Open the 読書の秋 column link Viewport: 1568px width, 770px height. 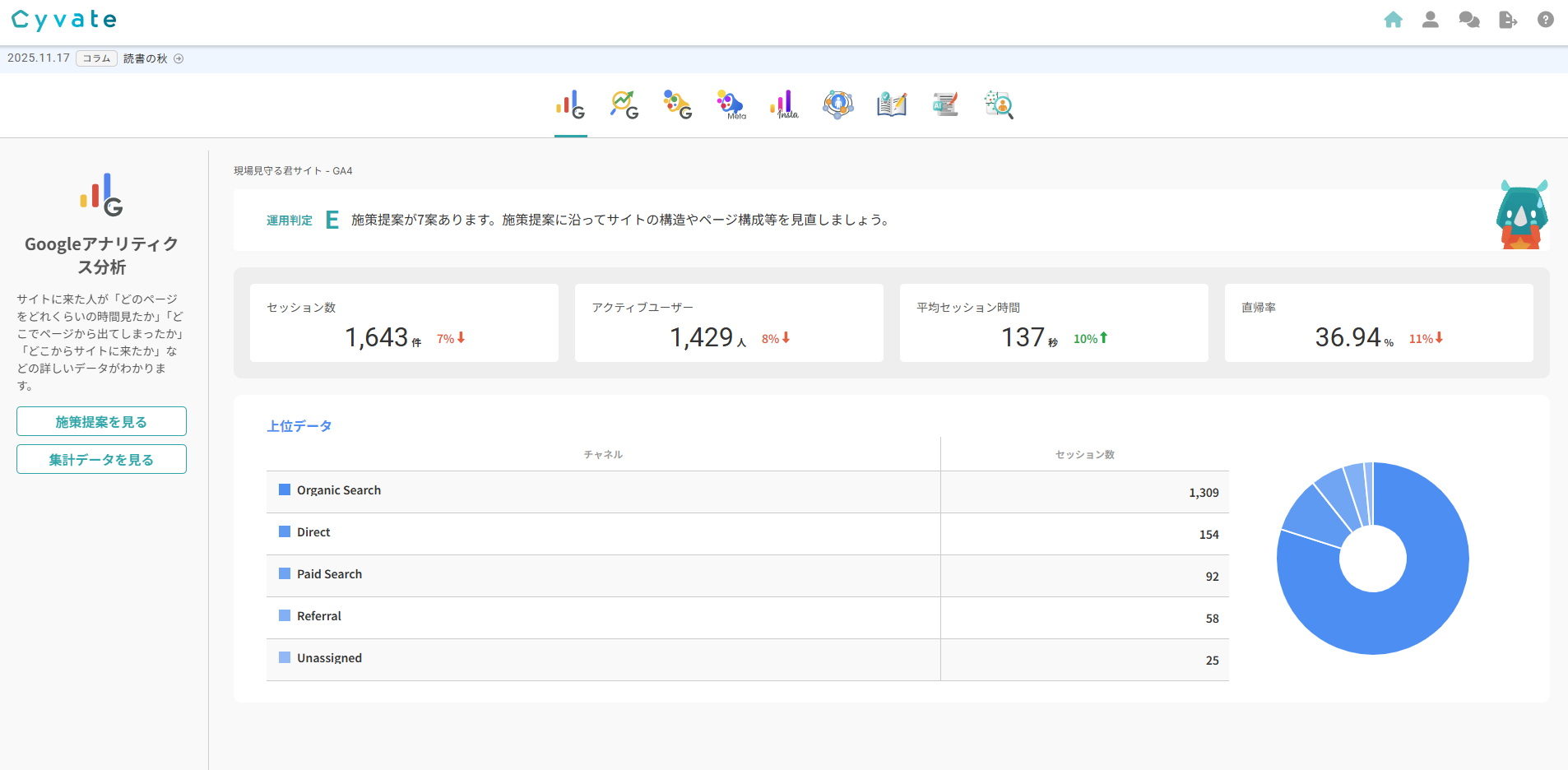tap(146, 58)
